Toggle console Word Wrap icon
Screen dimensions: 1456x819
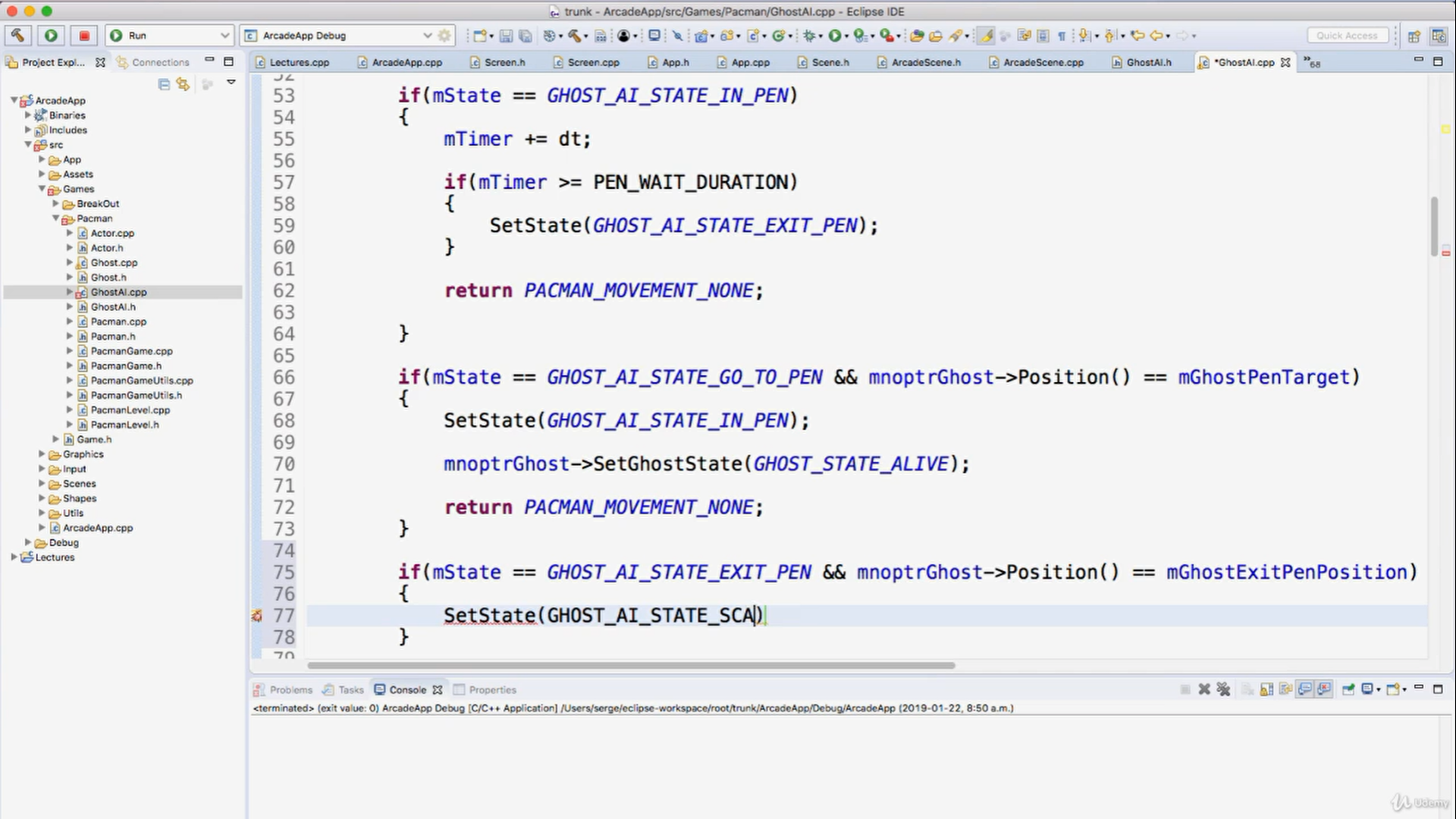click(x=1285, y=689)
